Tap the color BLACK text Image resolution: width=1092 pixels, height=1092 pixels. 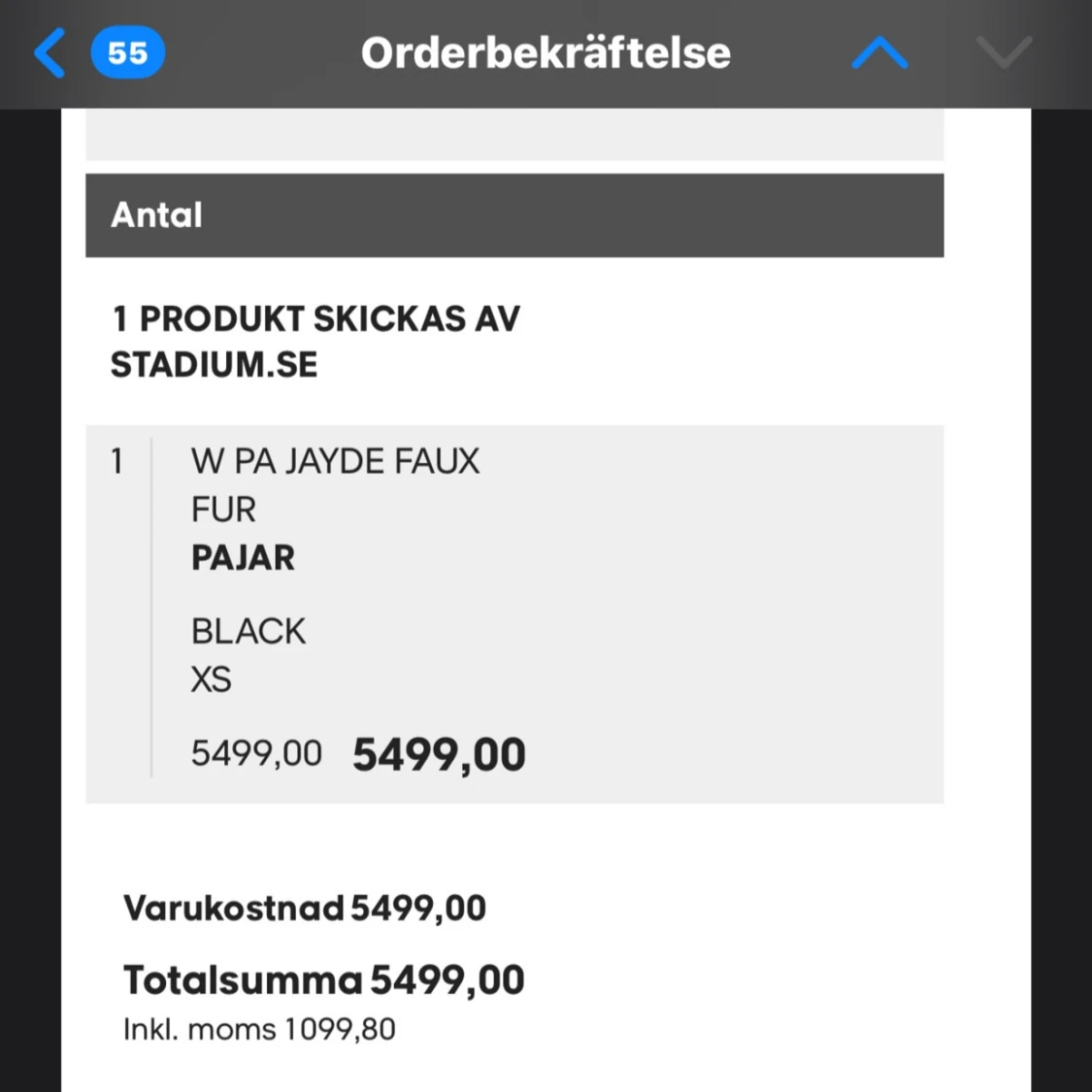tap(248, 632)
